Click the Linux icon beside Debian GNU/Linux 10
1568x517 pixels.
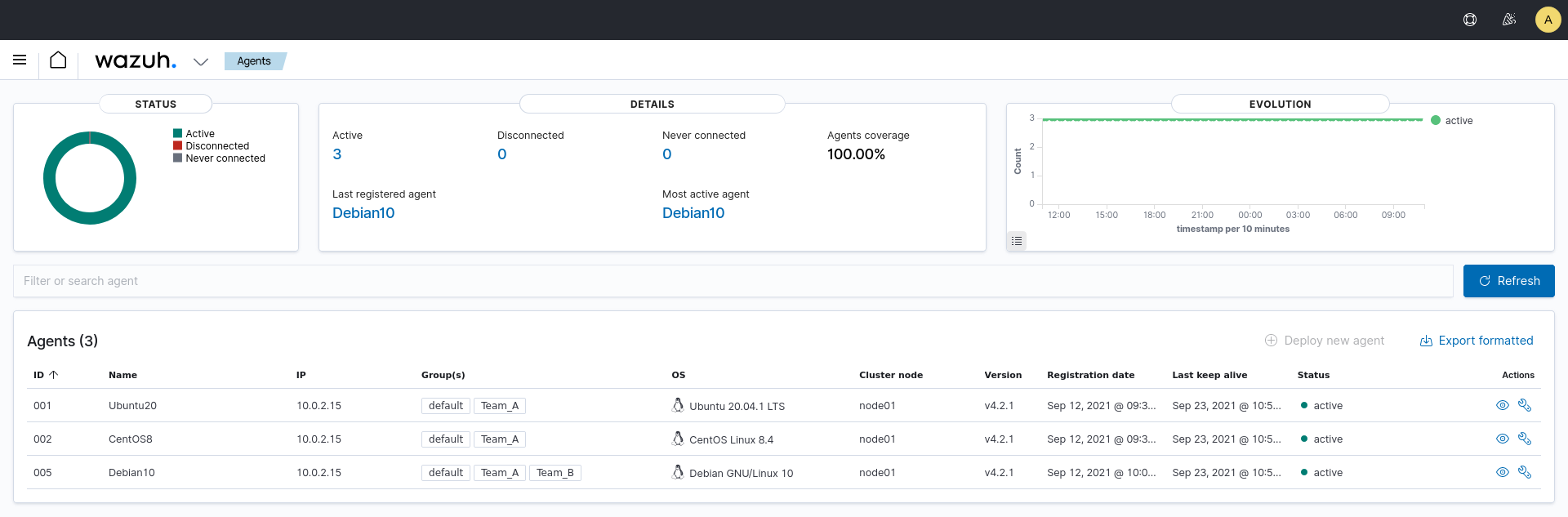coord(678,472)
